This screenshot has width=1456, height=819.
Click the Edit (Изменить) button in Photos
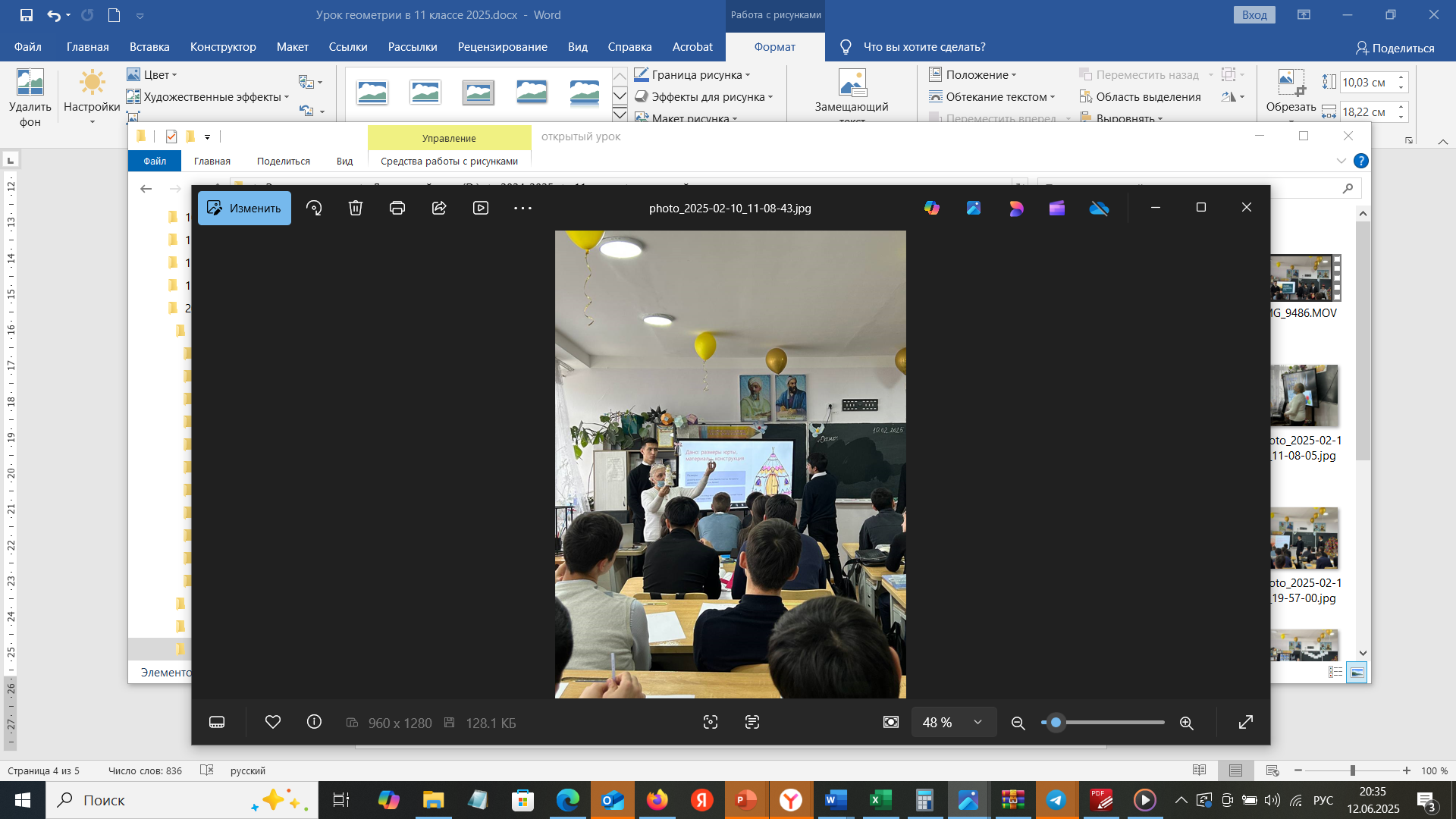tap(244, 208)
